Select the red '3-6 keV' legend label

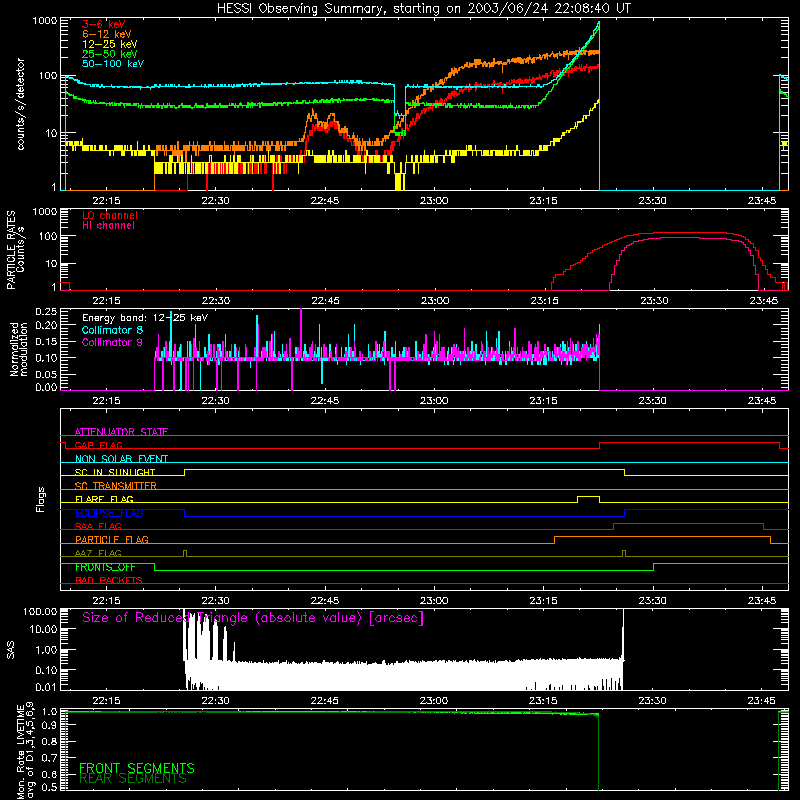[x=103, y=24]
